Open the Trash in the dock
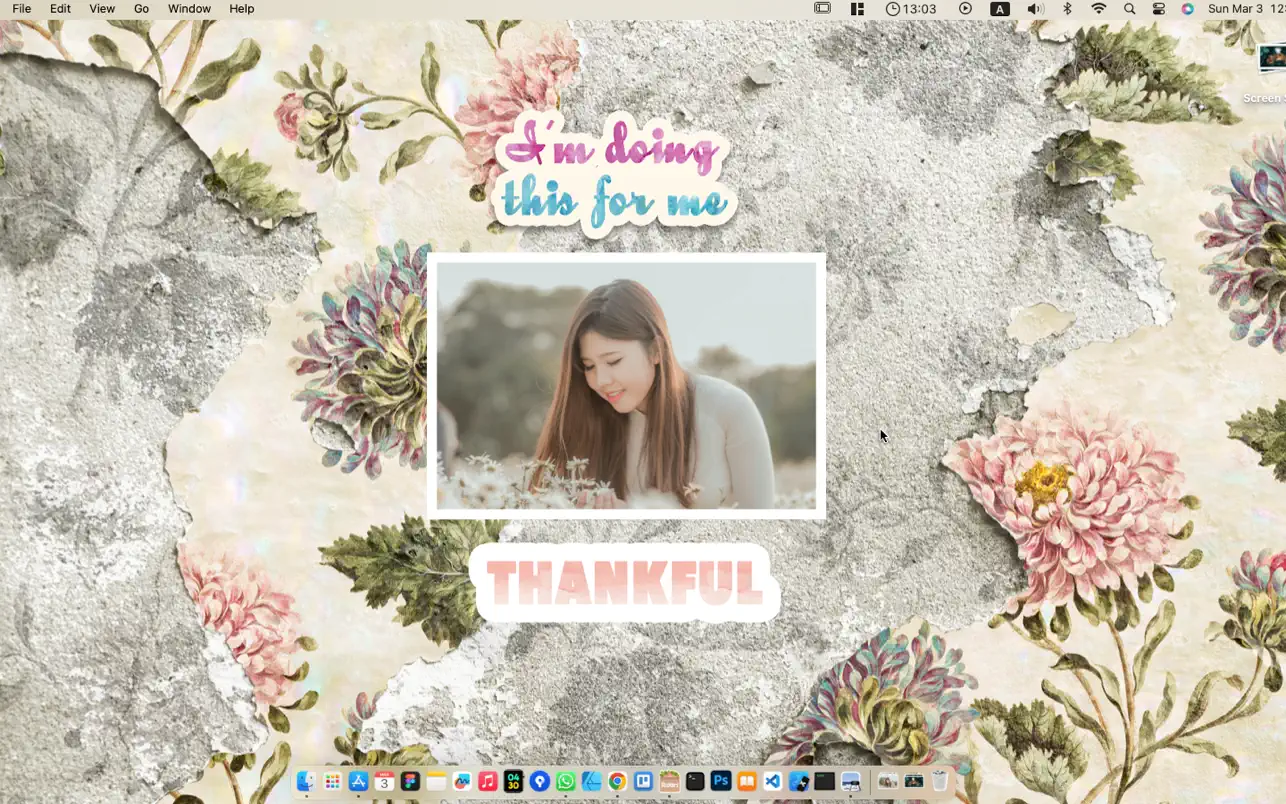 [940, 782]
